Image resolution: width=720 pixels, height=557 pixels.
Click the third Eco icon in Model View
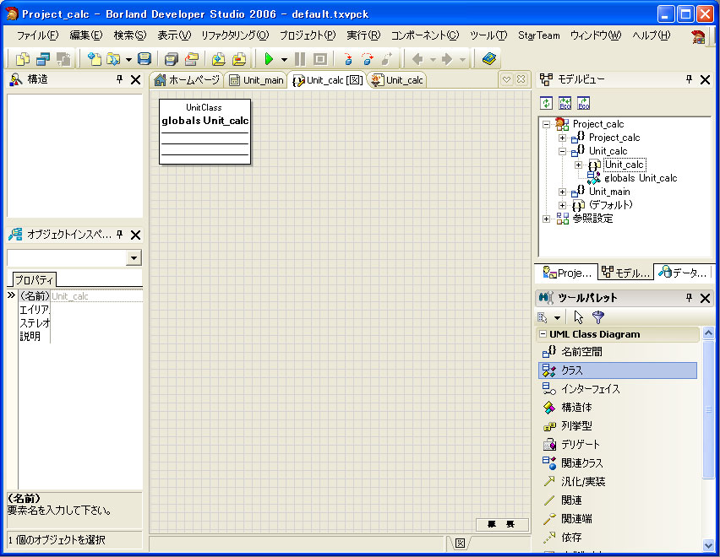(583, 103)
